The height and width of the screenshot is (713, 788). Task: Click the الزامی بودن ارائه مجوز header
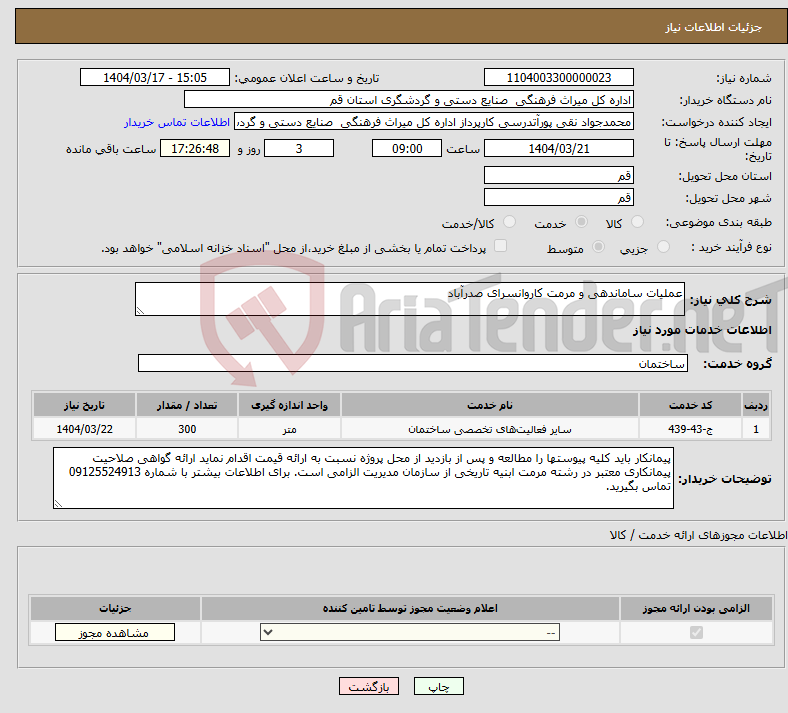[x=696, y=608]
